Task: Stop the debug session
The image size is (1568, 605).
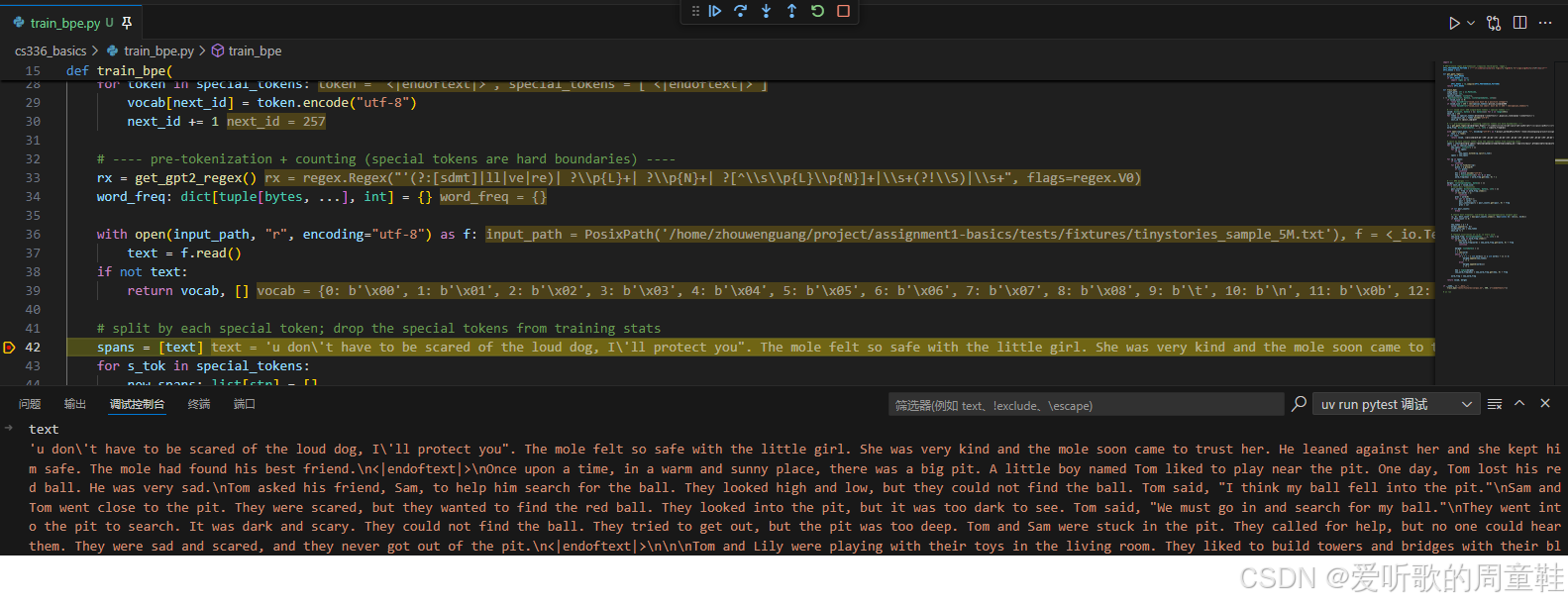Action: (844, 11)
